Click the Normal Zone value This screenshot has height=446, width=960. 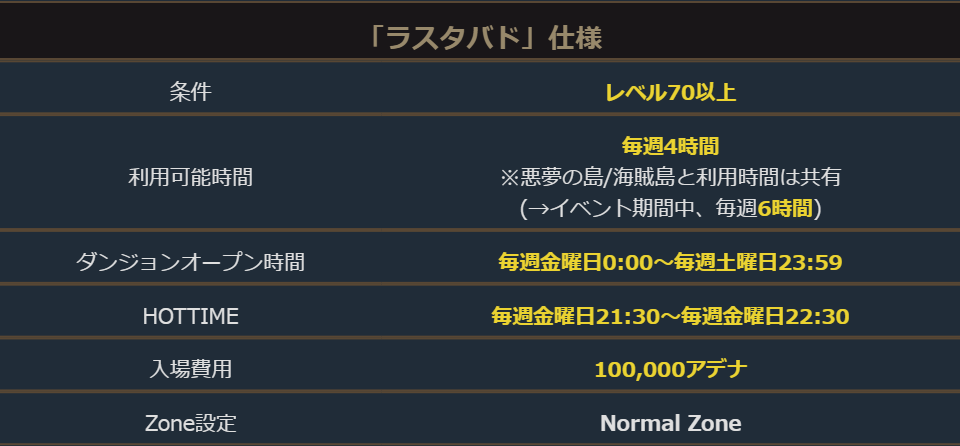(x=671, y=423)
